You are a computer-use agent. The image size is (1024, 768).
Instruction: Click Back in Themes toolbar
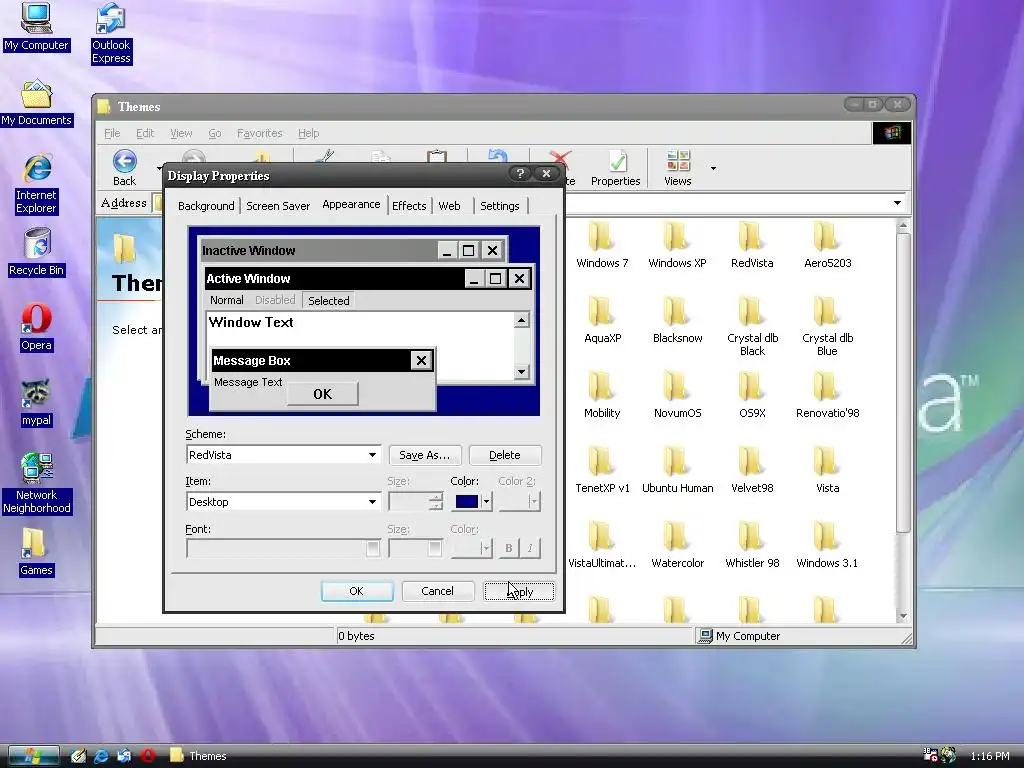124,168
